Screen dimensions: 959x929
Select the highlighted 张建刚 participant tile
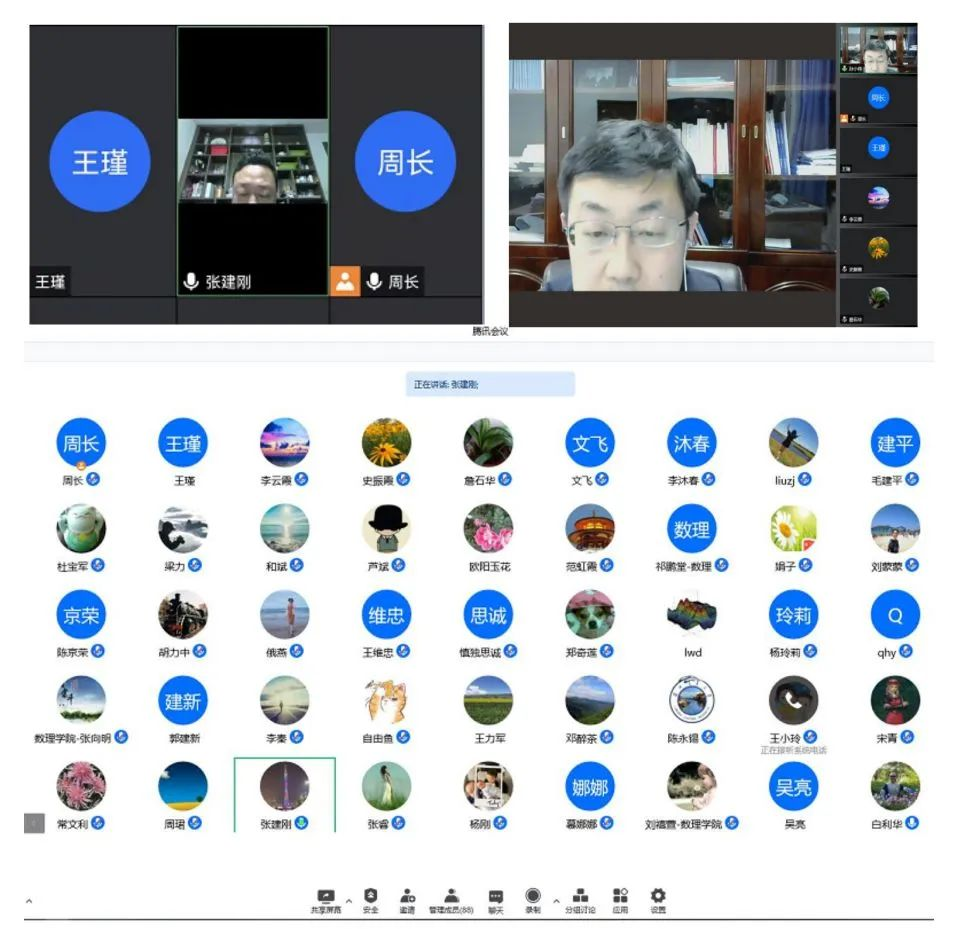(x=284, y=793)
